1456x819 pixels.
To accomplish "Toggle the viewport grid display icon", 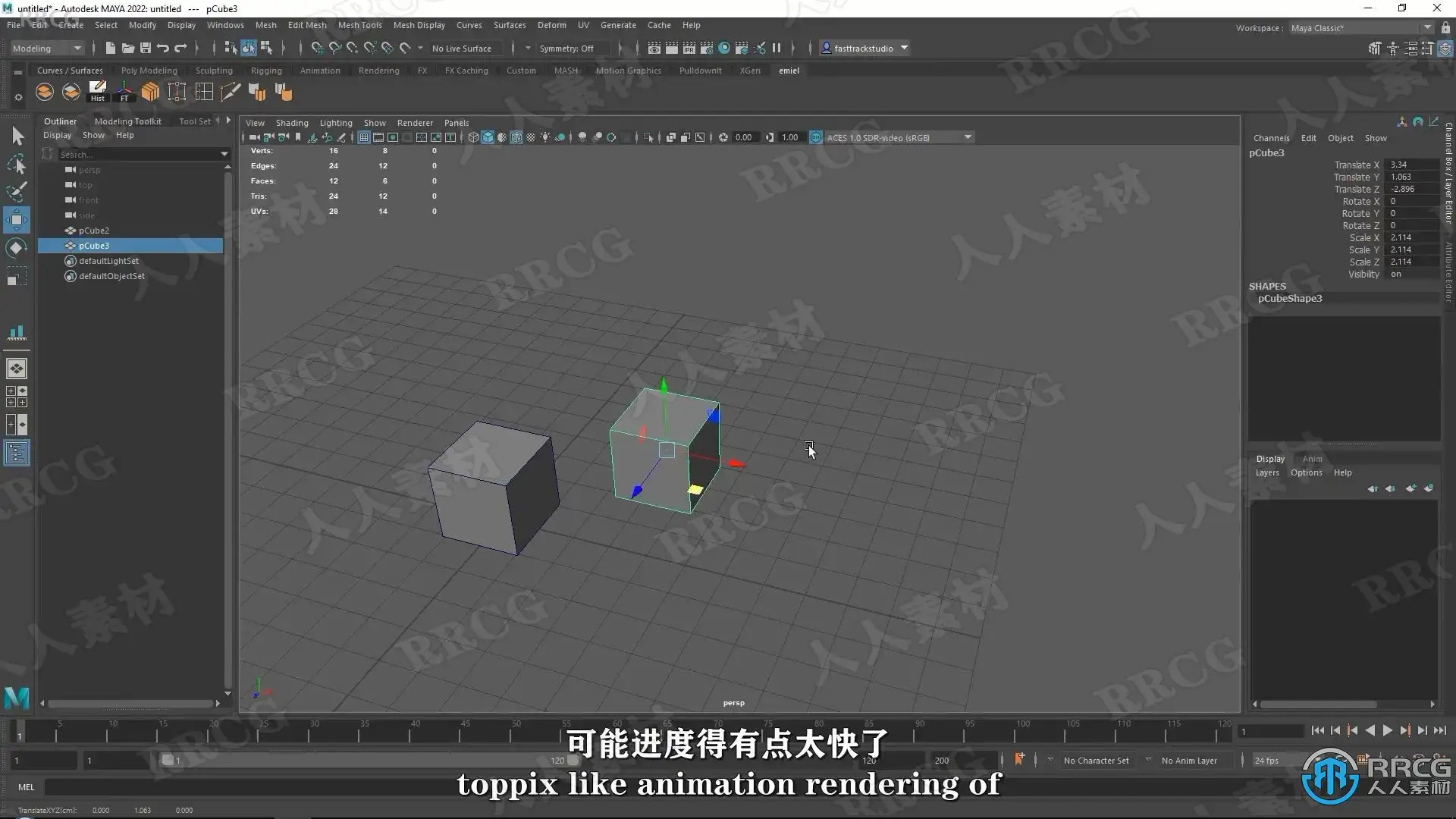I will point(364,137).
